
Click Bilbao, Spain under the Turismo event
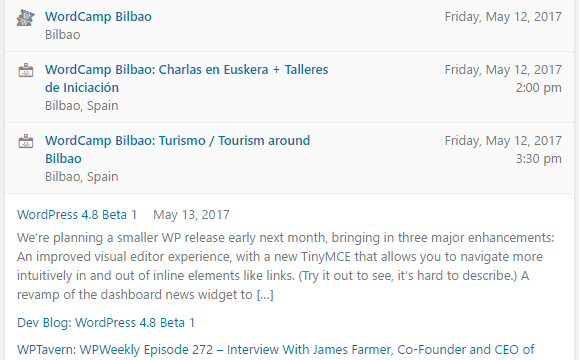point(82,176)
